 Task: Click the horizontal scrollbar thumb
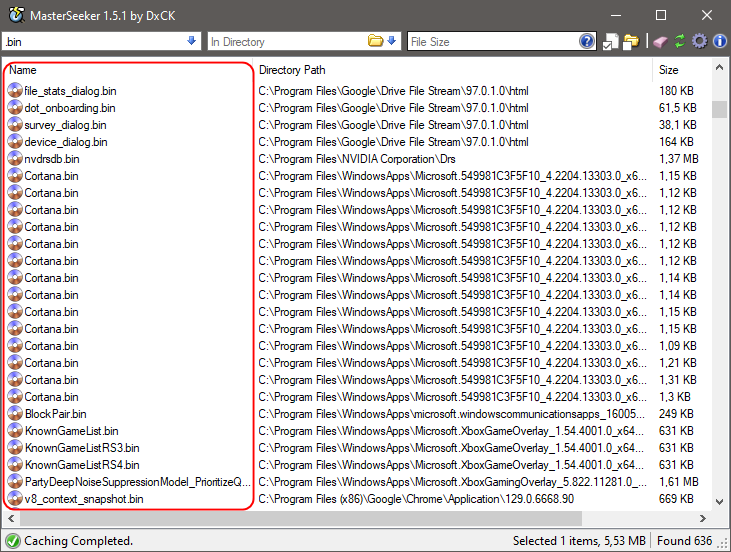point(301,518)
